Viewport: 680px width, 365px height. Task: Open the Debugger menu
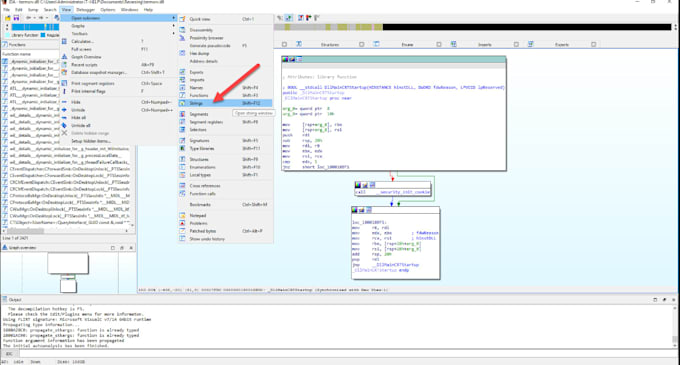85,10
